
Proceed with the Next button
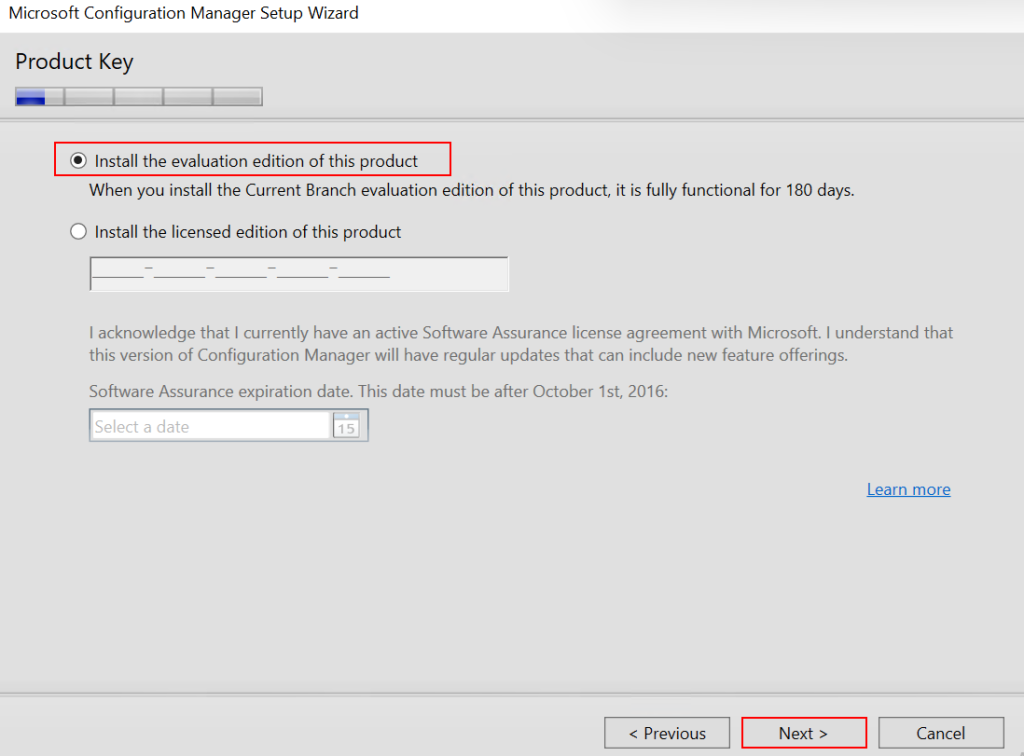(803, 733)
